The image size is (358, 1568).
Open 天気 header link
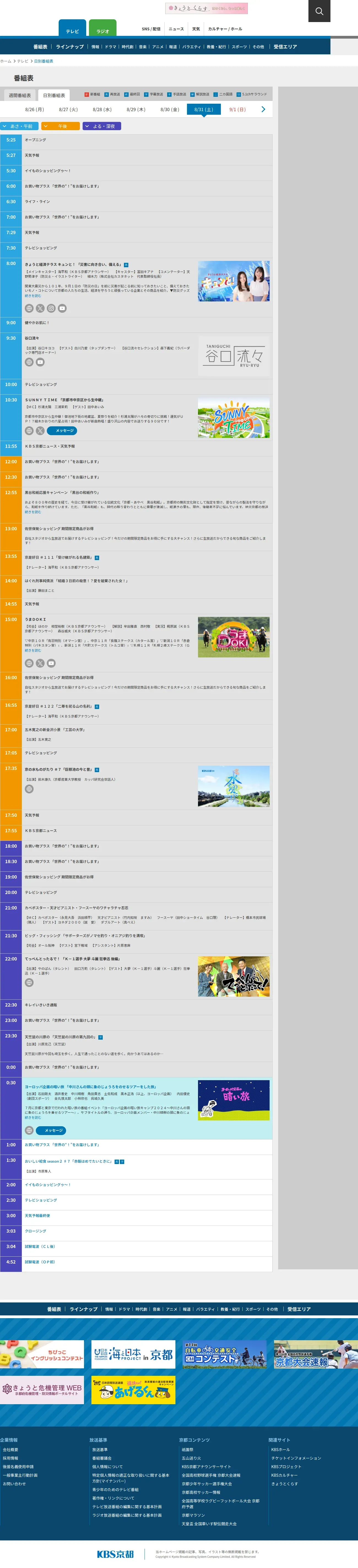point(196,29)
